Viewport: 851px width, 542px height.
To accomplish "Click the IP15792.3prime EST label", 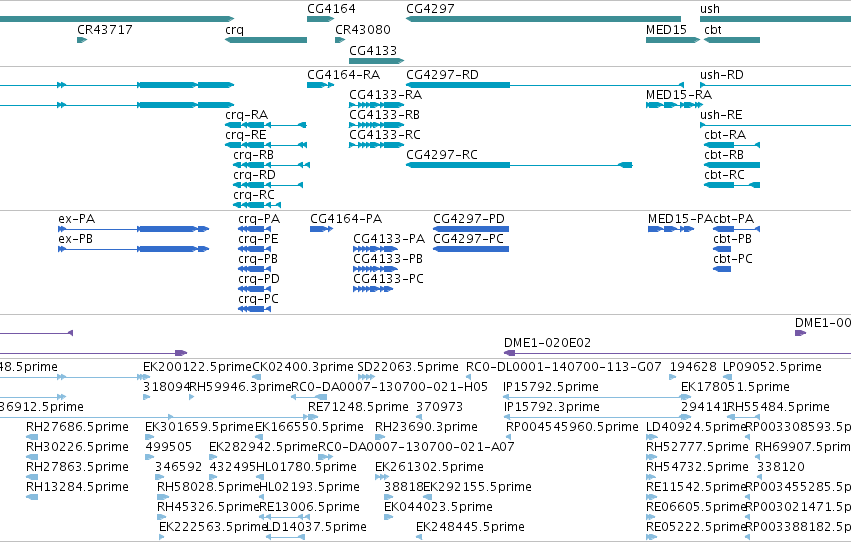I will tap(551, 407).
